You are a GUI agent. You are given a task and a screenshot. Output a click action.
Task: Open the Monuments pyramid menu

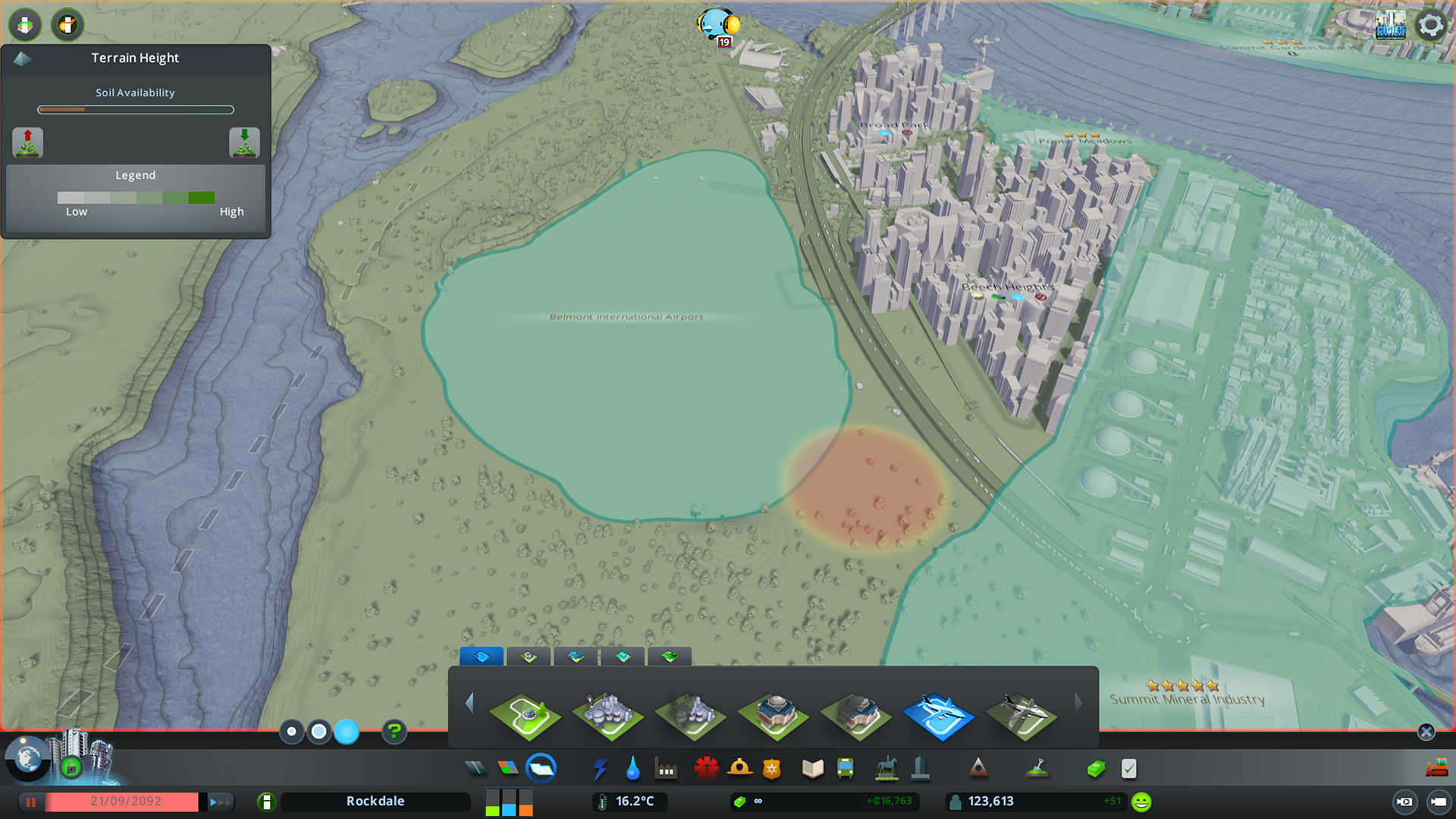tap(978, 769)
